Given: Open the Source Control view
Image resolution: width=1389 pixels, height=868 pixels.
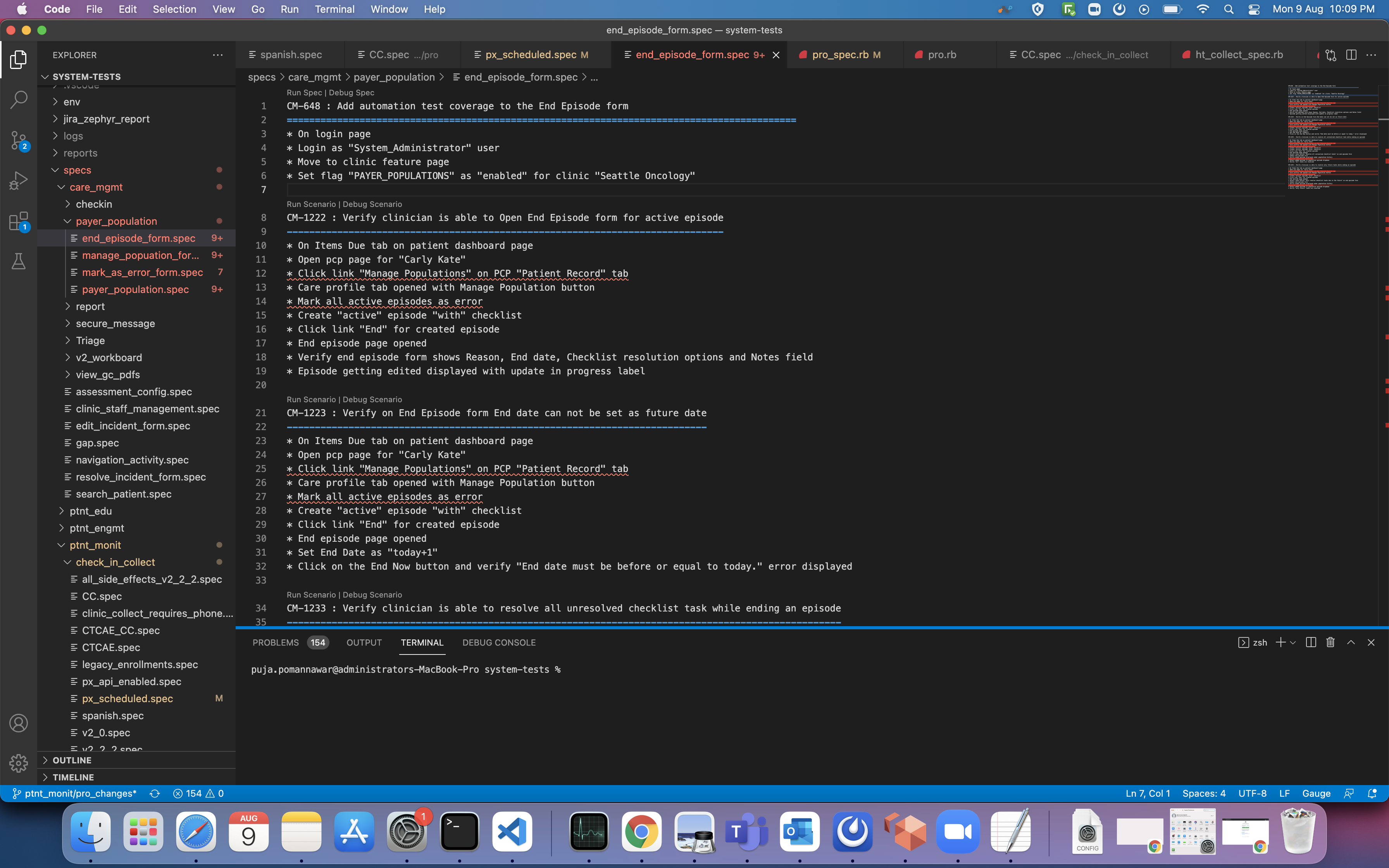Looking at the screenshot, I should coord(18,139).
